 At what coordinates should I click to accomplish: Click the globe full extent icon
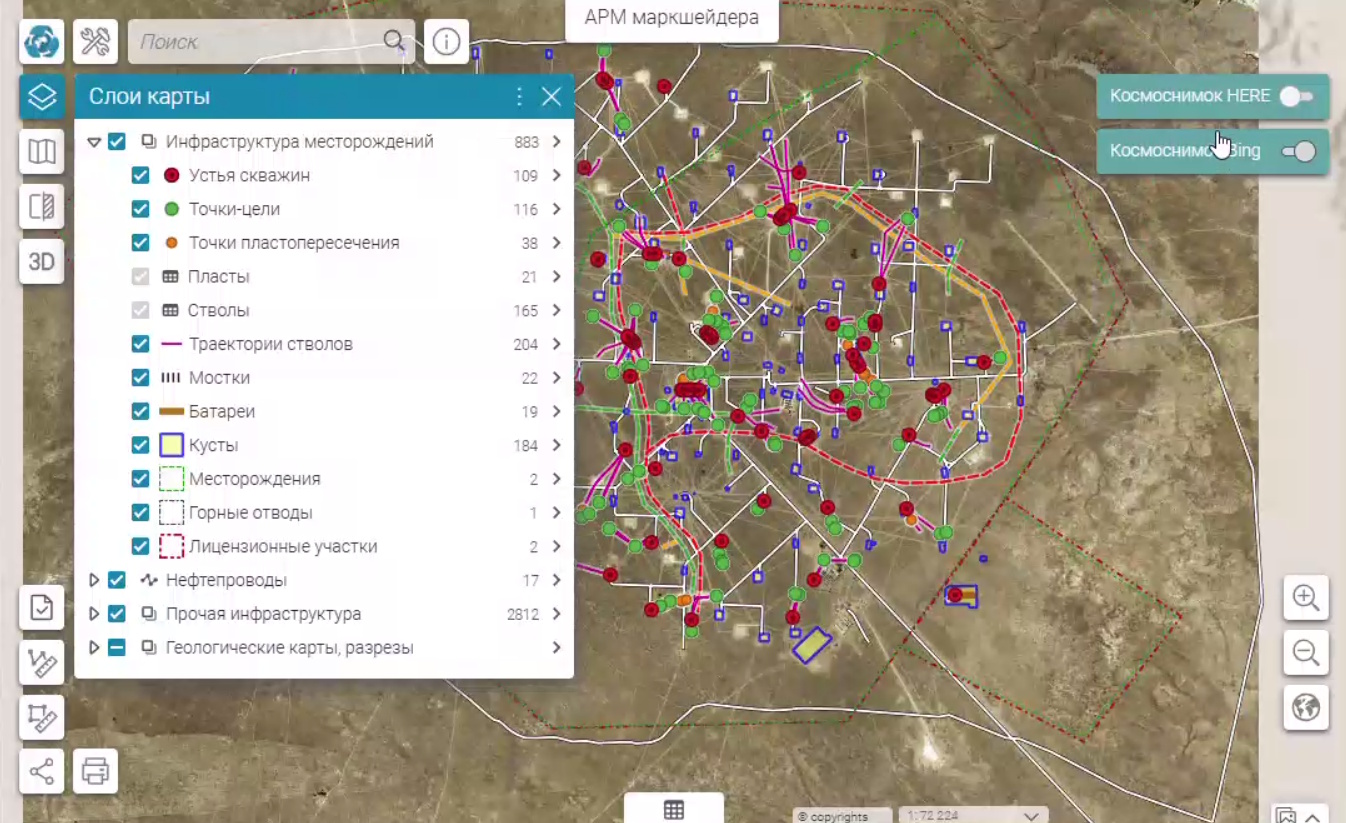1306,708
